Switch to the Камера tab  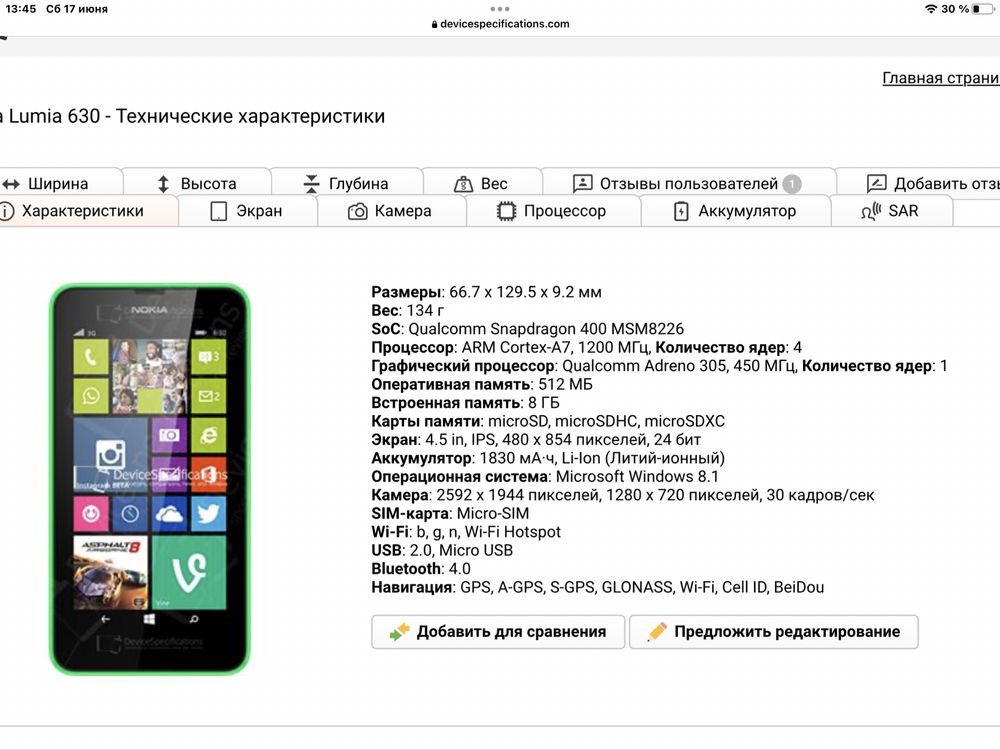(391, 211)
